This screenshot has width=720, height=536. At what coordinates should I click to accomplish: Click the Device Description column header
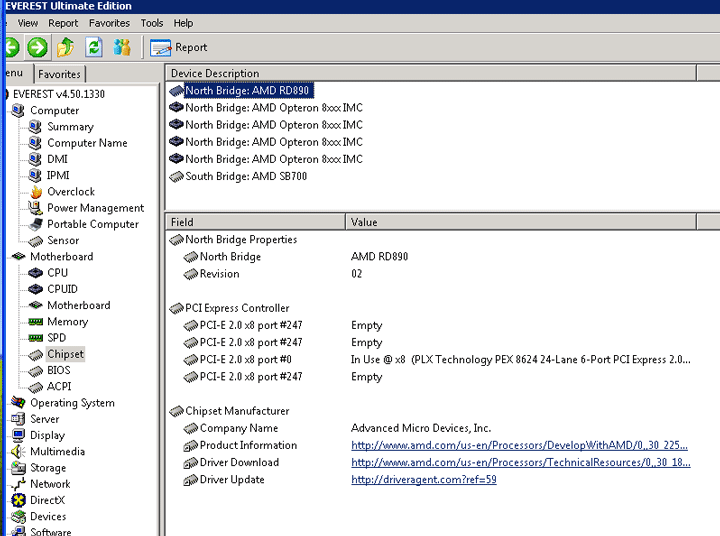click(x=431, y=73)
